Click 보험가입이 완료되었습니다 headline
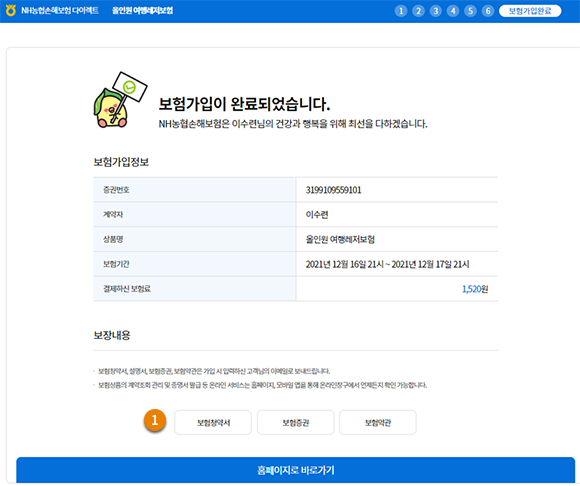 coord(244,104)
